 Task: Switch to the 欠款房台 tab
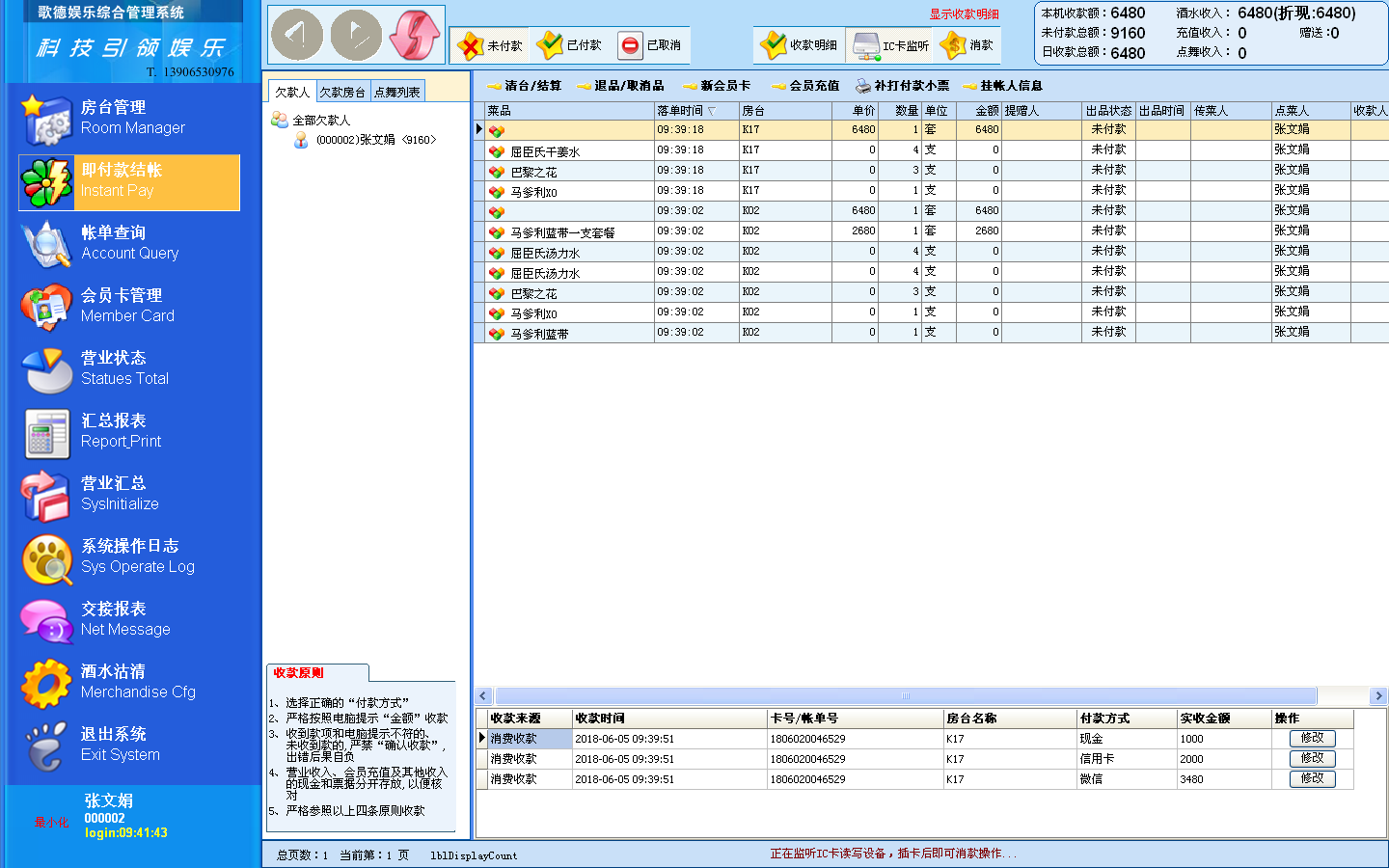click(x=342, y=93)
